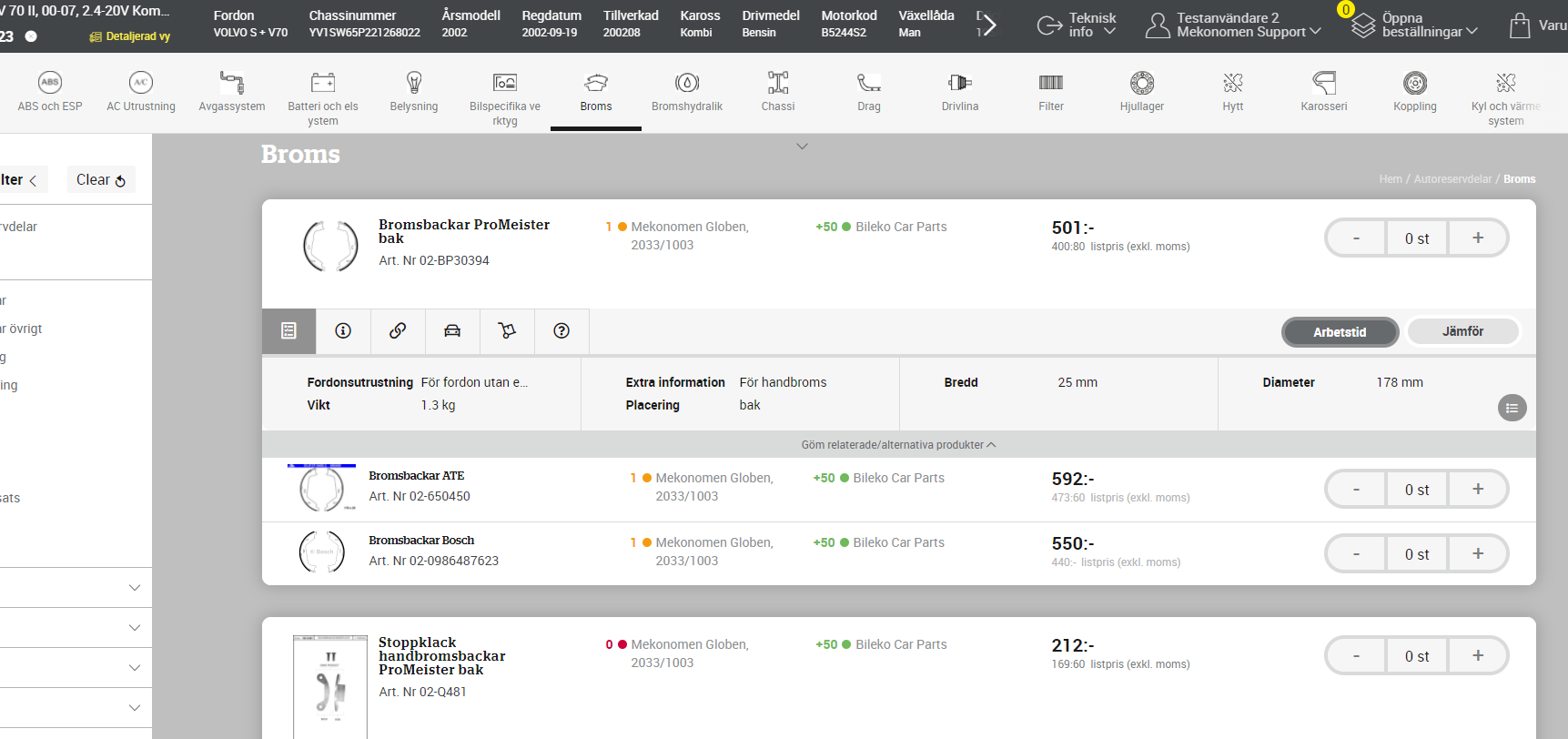Go to Hem breadcrumb link
This screenshot has height=739, width=1568.
[1390, 179]
